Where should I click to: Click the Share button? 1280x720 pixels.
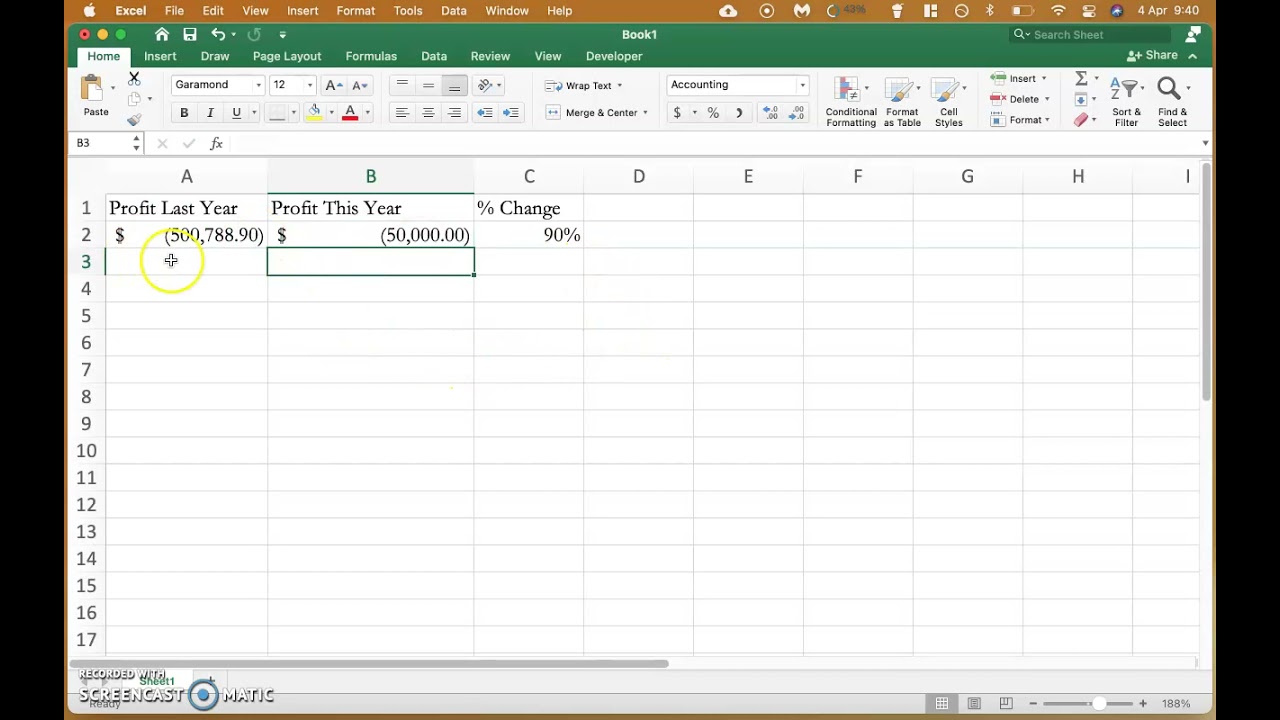[1153, 56]
